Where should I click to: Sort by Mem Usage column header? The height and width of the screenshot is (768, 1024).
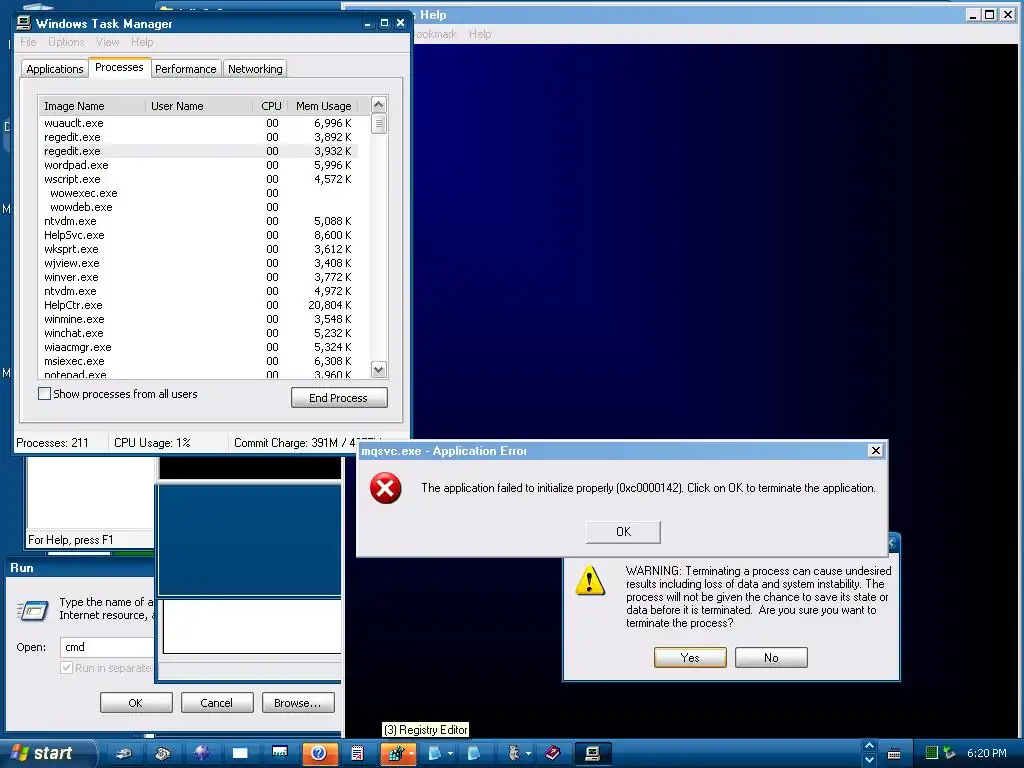pos(323,106)
